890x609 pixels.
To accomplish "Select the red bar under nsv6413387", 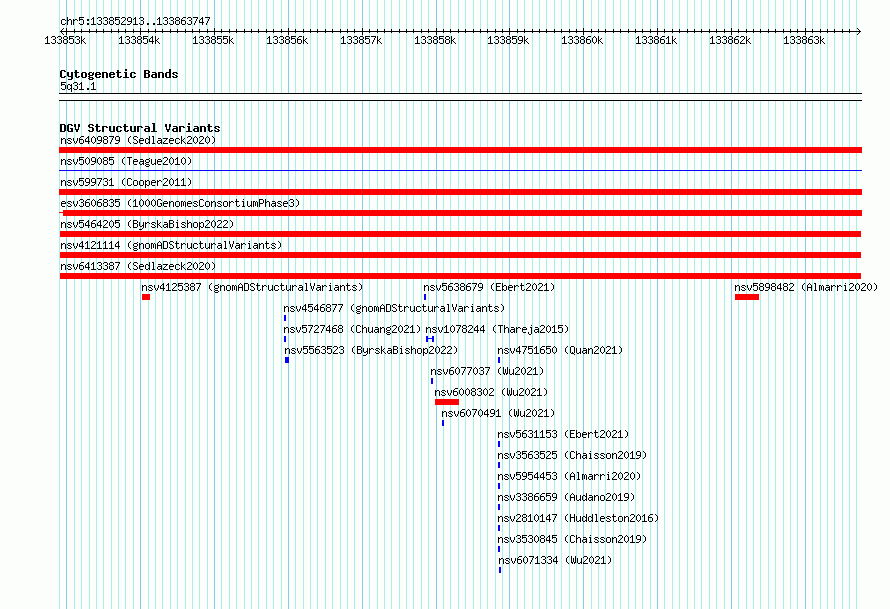I will tap(460, 276).
